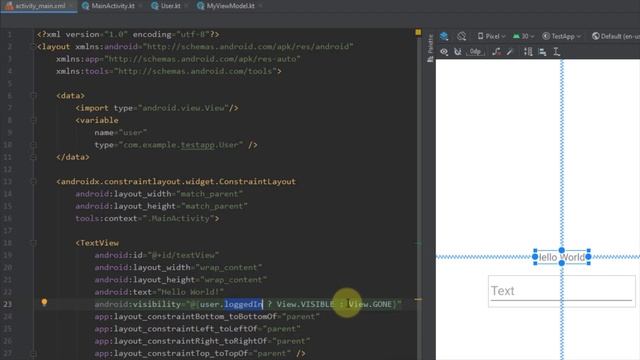Click the left constraint handle of Hello World

pos(535,257)
